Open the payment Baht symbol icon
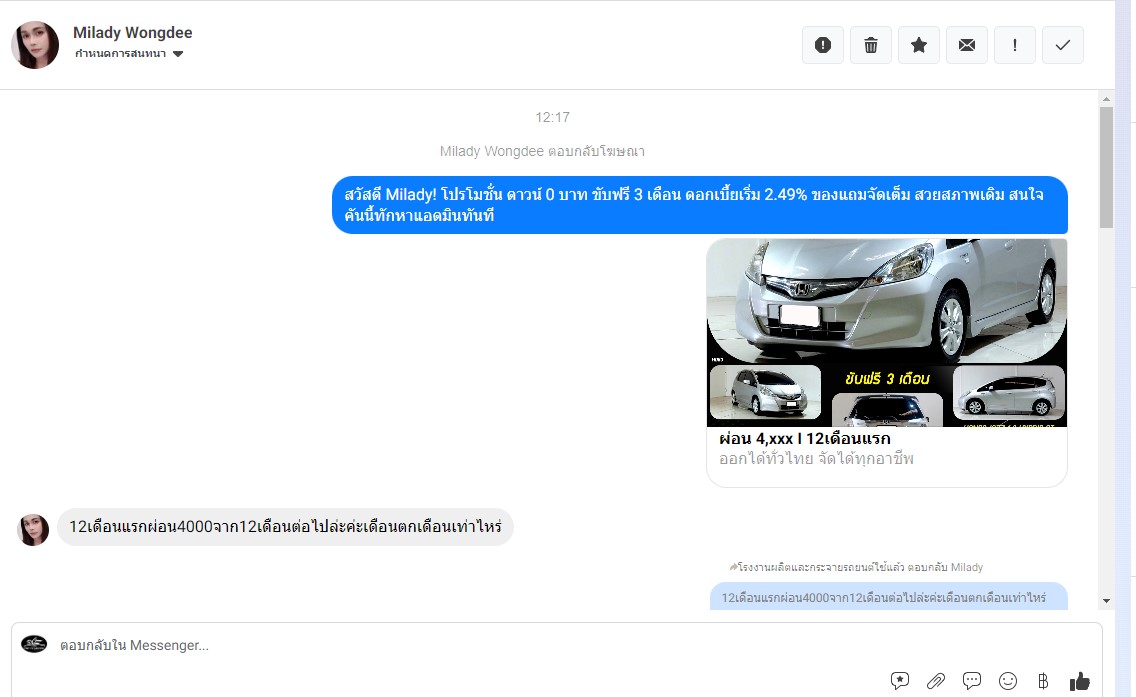Image resolution: width=1136 pixels, height=697 pixels. coord(1043,680)
